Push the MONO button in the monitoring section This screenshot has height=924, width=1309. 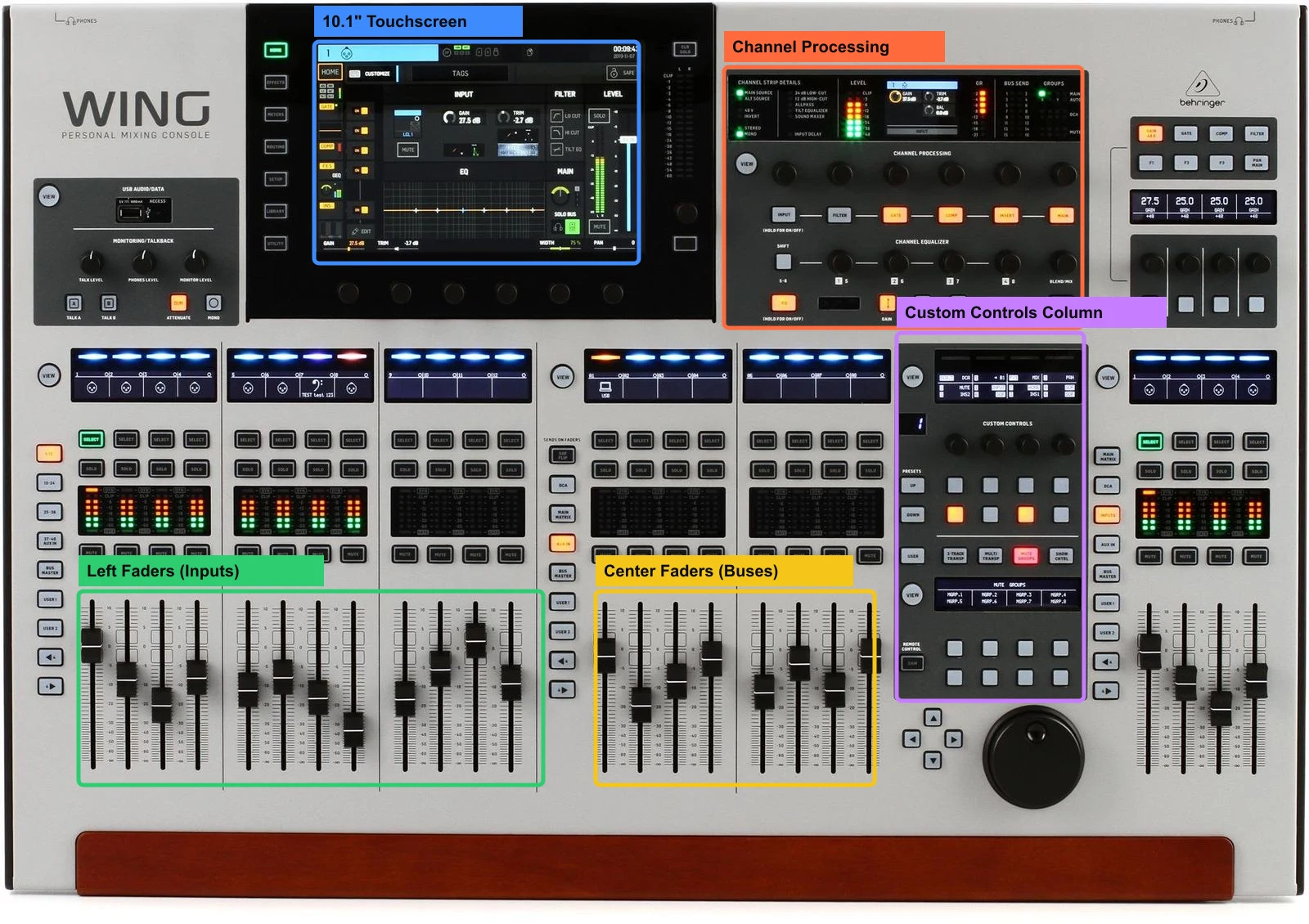(x=214, y=303)
